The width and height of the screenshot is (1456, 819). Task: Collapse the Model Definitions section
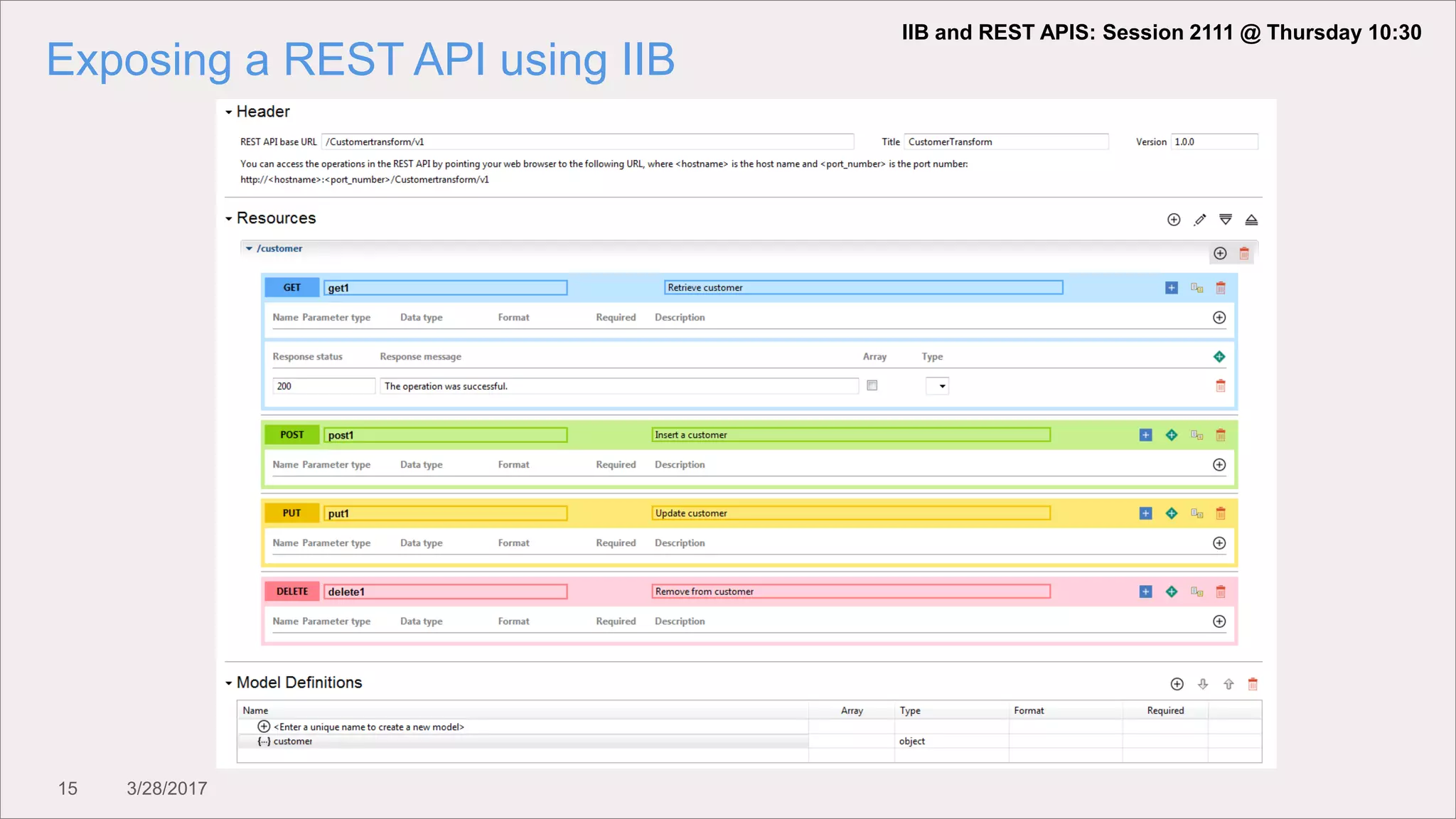tap(229, 683)
